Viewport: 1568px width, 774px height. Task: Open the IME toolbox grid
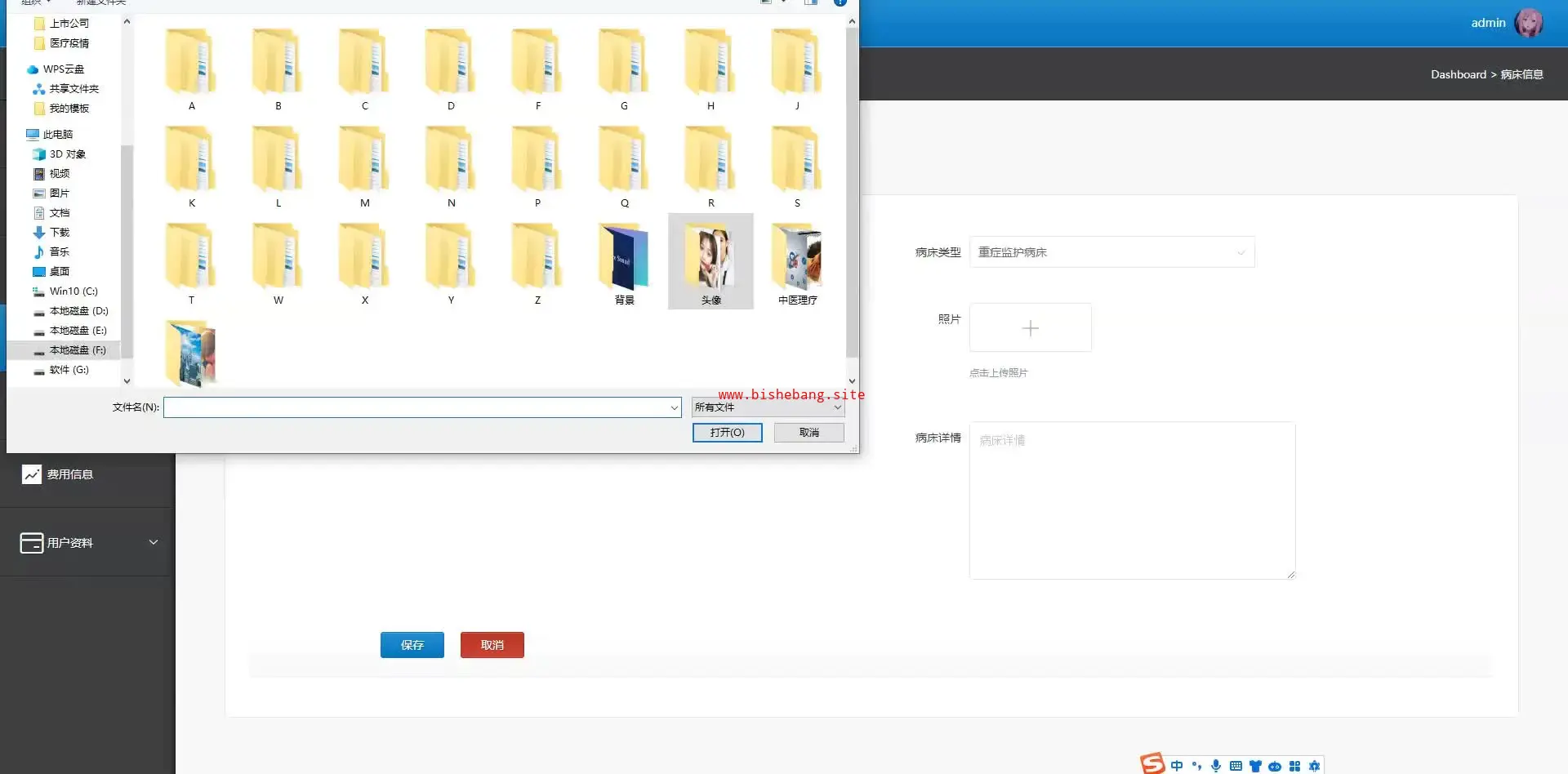point(1294,766)
